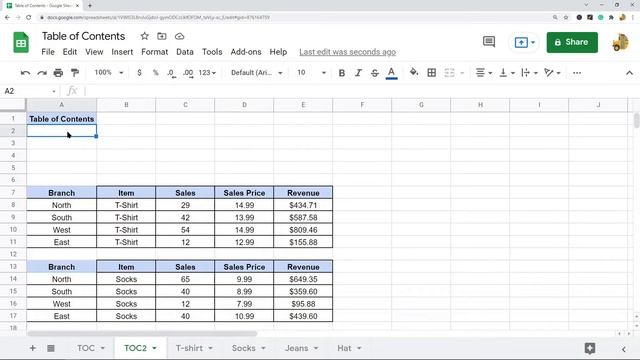Click the Move to folder icon

click(162, 36)
